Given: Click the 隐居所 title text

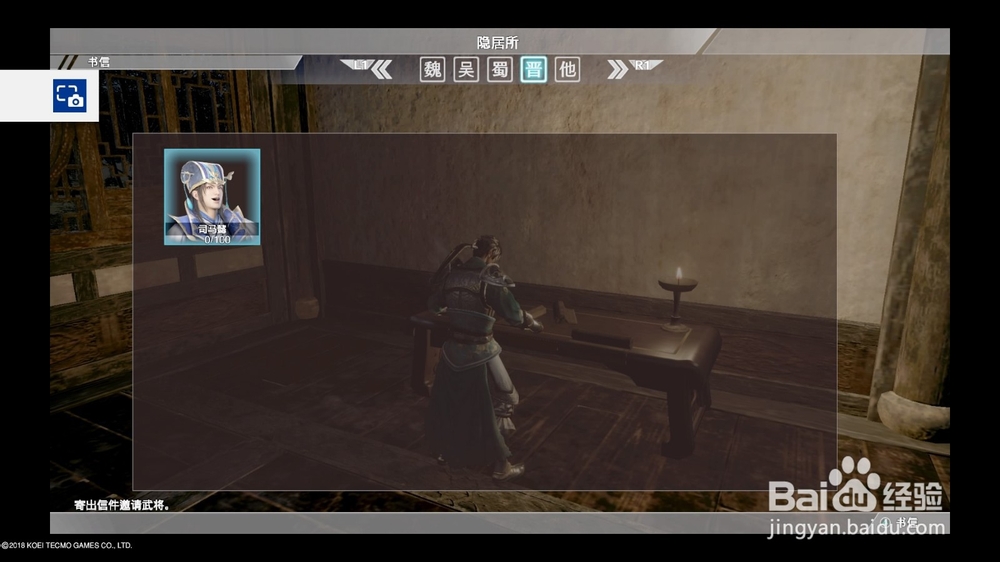Looking at the screenshot, I should (x=498, y=43).
